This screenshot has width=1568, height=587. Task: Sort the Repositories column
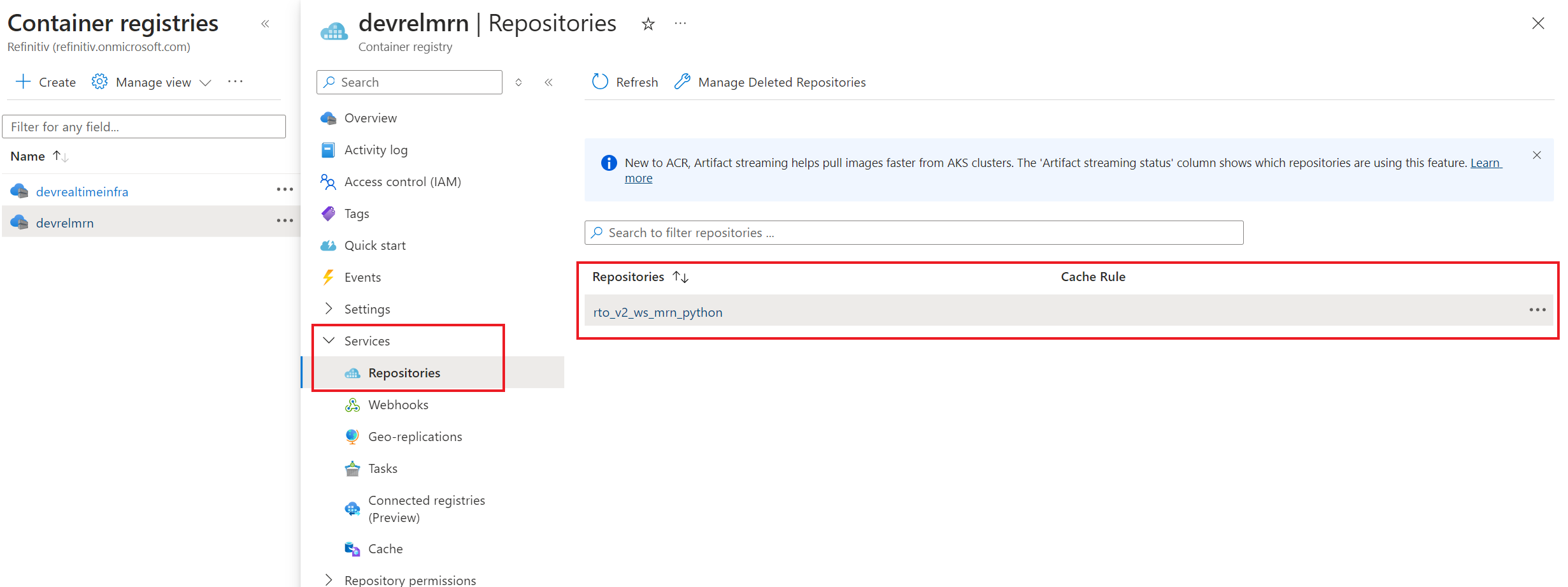click(x=640, y=277)
